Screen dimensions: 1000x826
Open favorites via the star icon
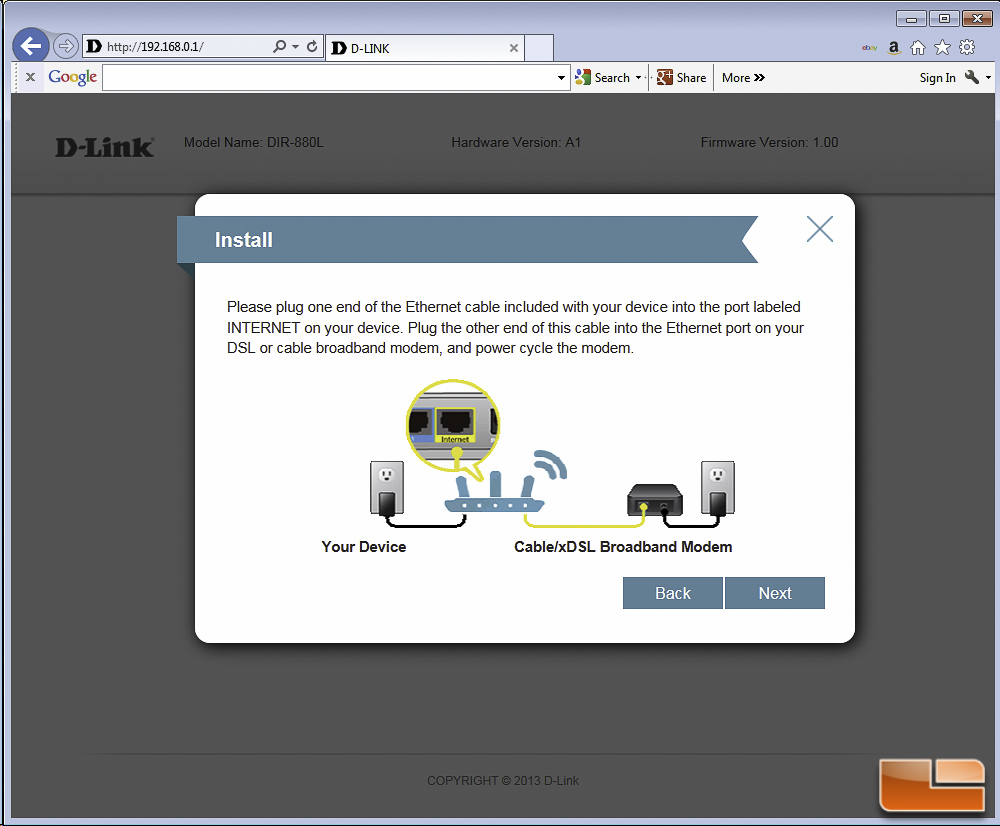(x=942, y=47)
